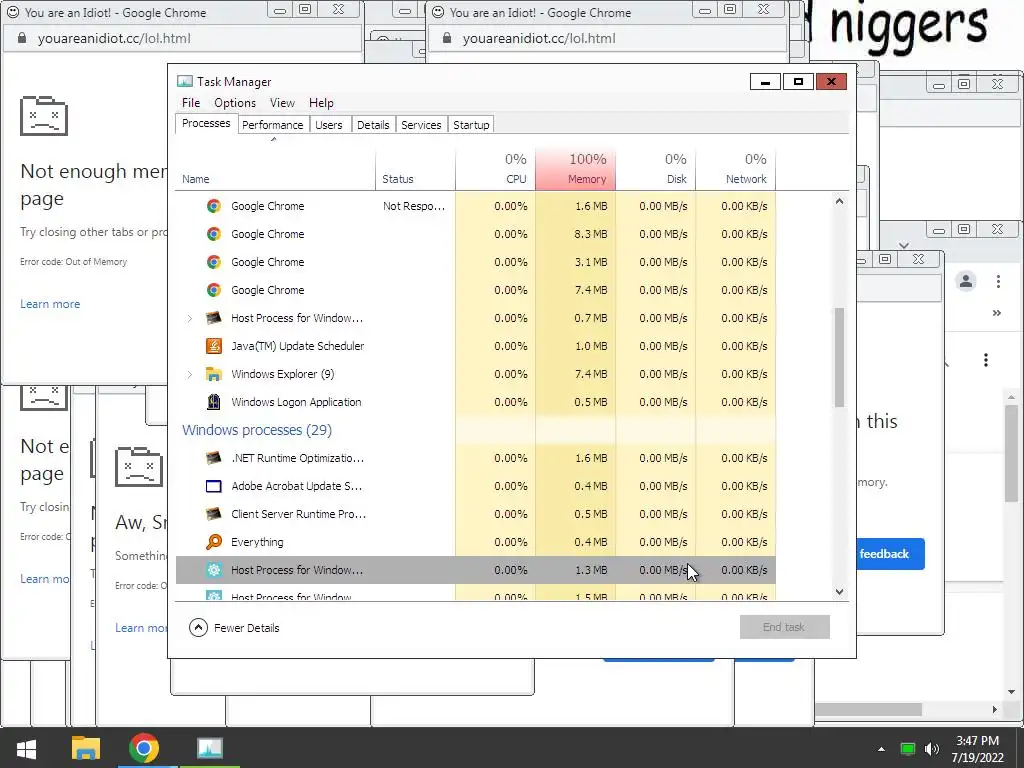The image size is (1024, 768).
Task: Sort by the Status column header
Action: coord(415,170)
